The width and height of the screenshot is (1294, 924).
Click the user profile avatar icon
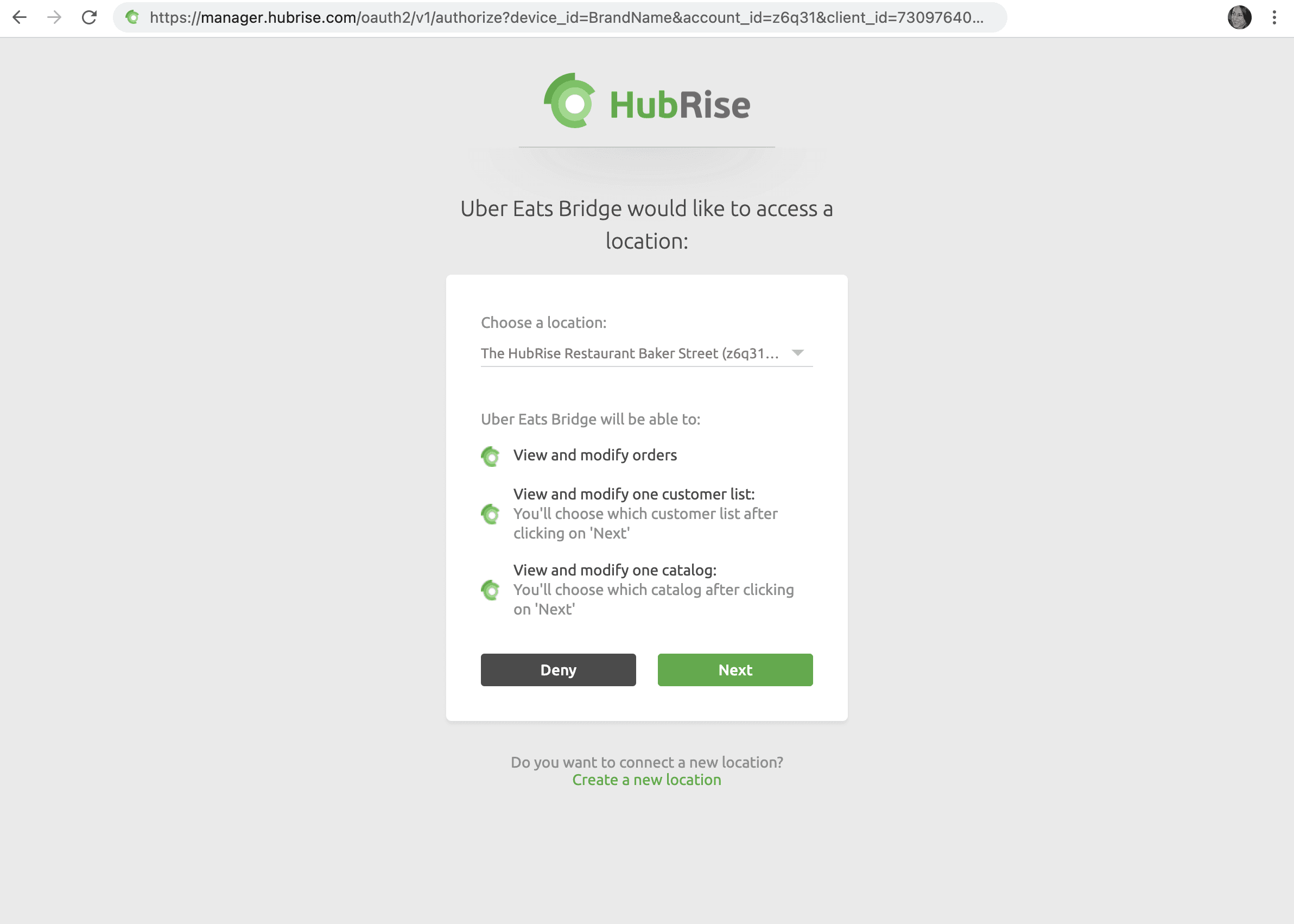1239,18
